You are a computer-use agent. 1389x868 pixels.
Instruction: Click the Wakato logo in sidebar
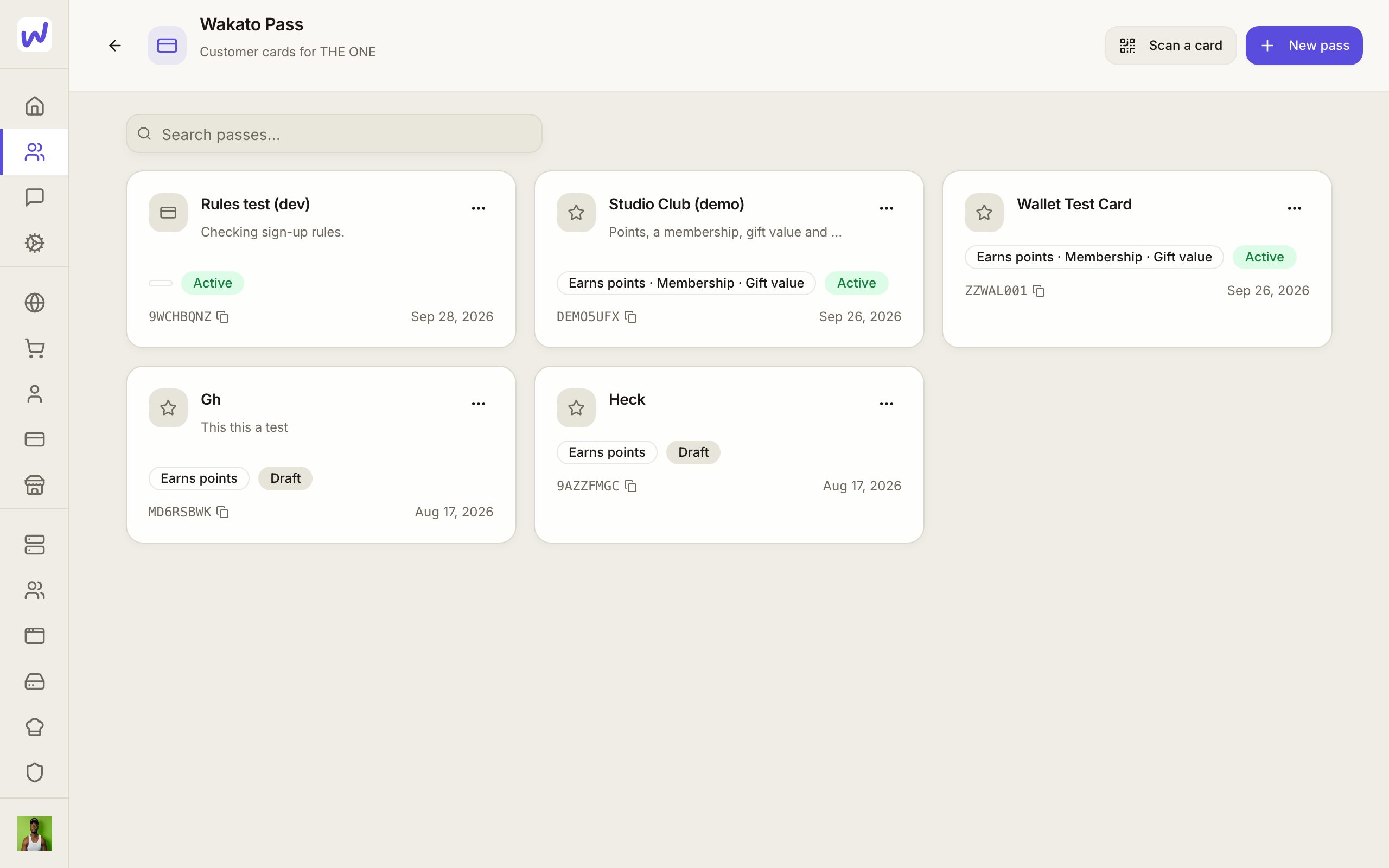(x=34, y=34)
